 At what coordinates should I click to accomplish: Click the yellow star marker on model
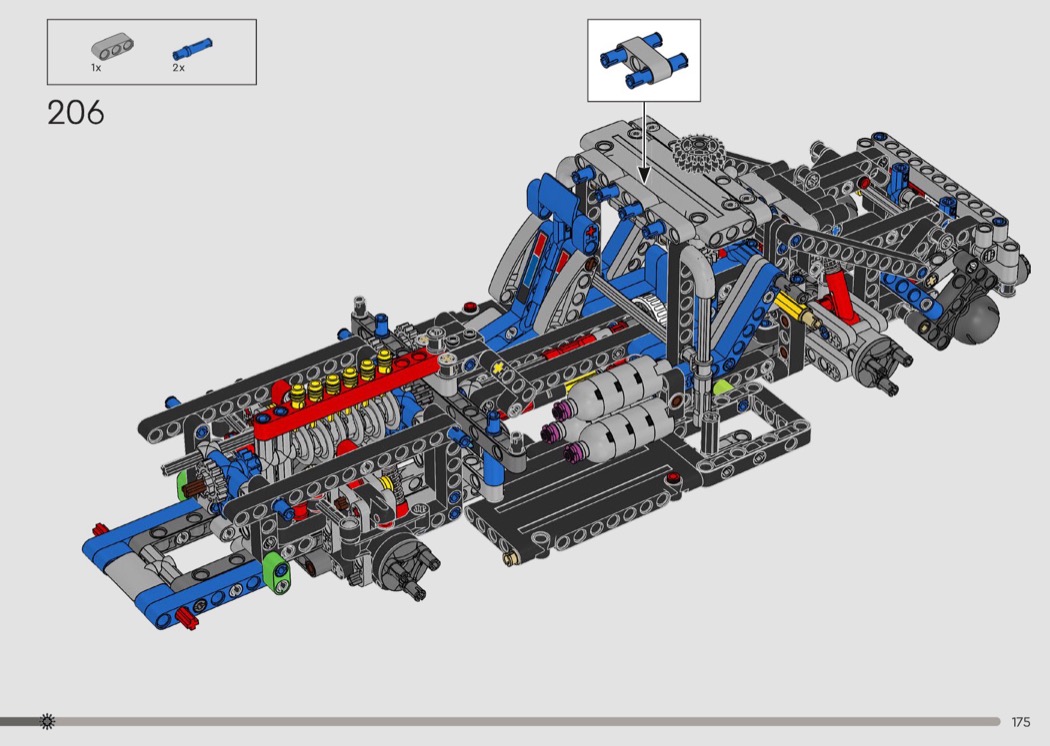coord(496,368)
